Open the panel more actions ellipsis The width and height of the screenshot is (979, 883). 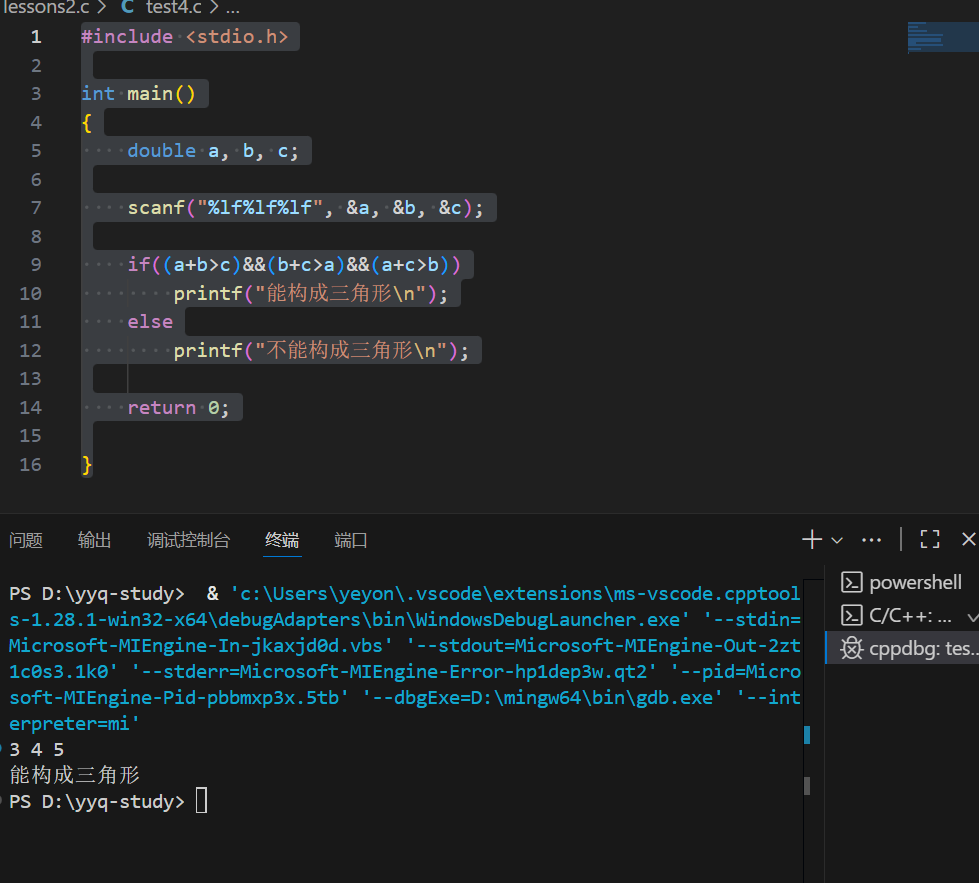click(871, 540)
